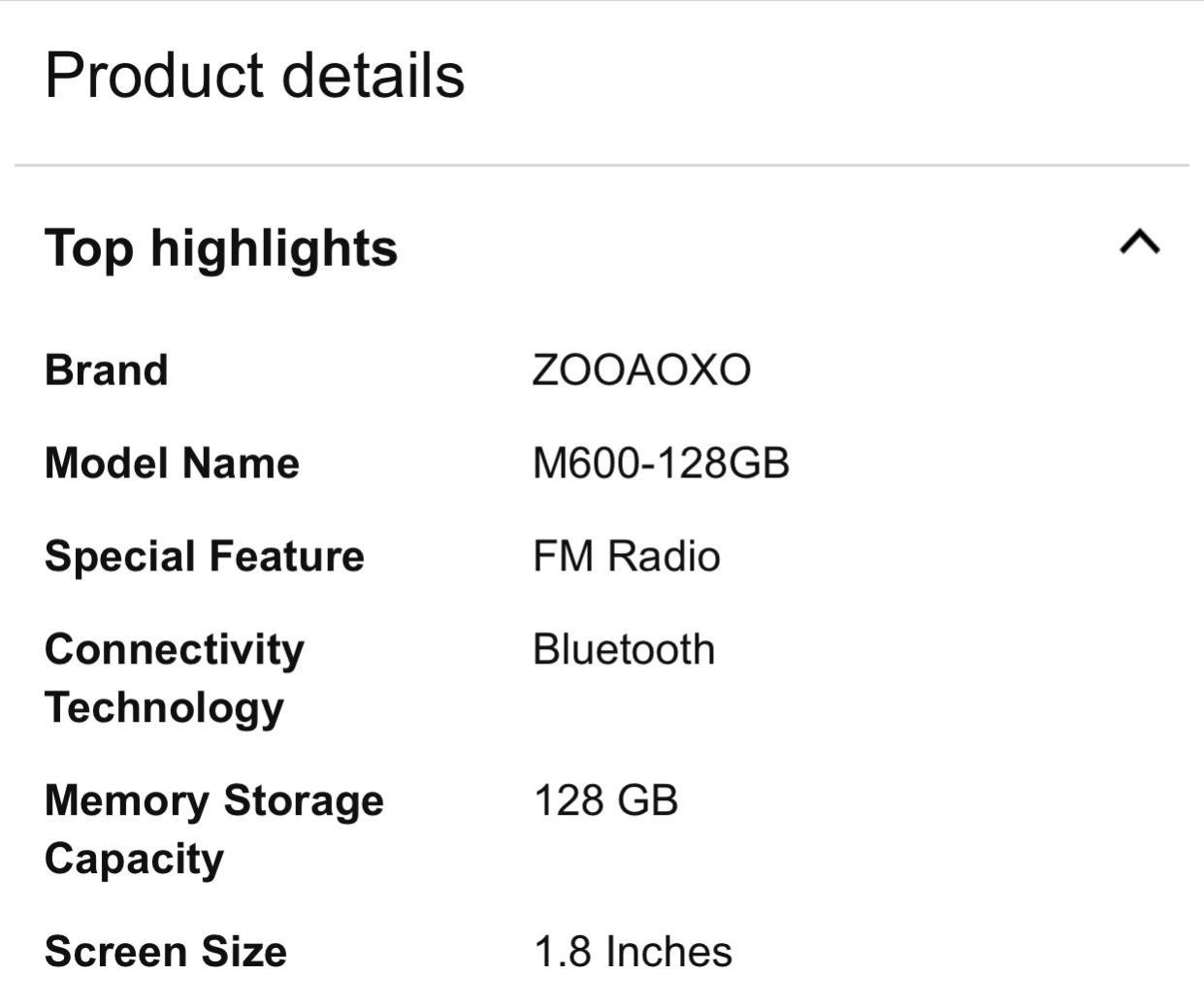Collapse the Top highlights chevron arrow
This screenshot has height=1007, width=1204.
[x=1140, y=242]
